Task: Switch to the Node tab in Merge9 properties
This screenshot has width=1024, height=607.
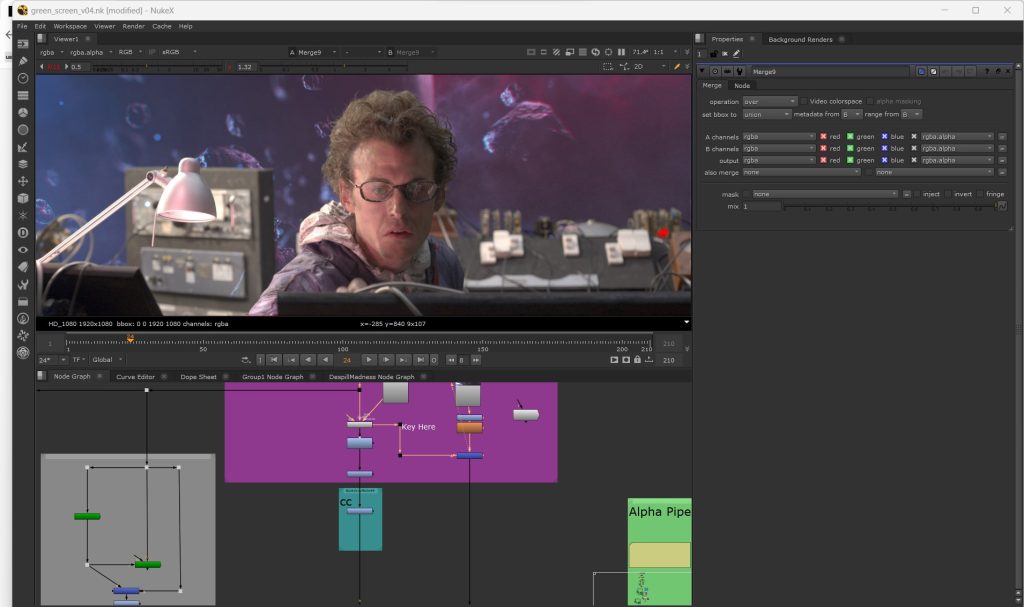Action: click(742, 86)
